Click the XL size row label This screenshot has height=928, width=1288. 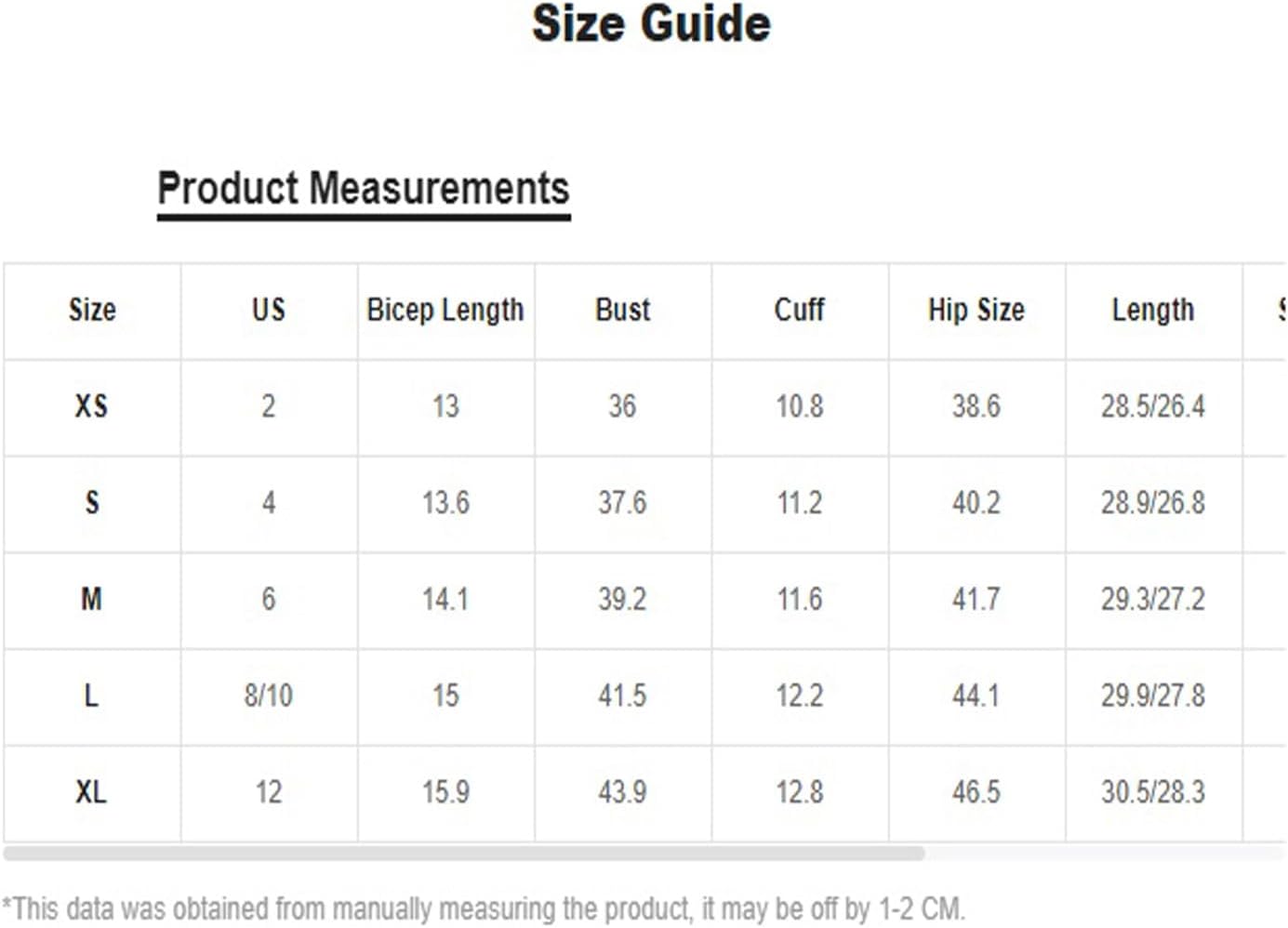click(91, 792)
